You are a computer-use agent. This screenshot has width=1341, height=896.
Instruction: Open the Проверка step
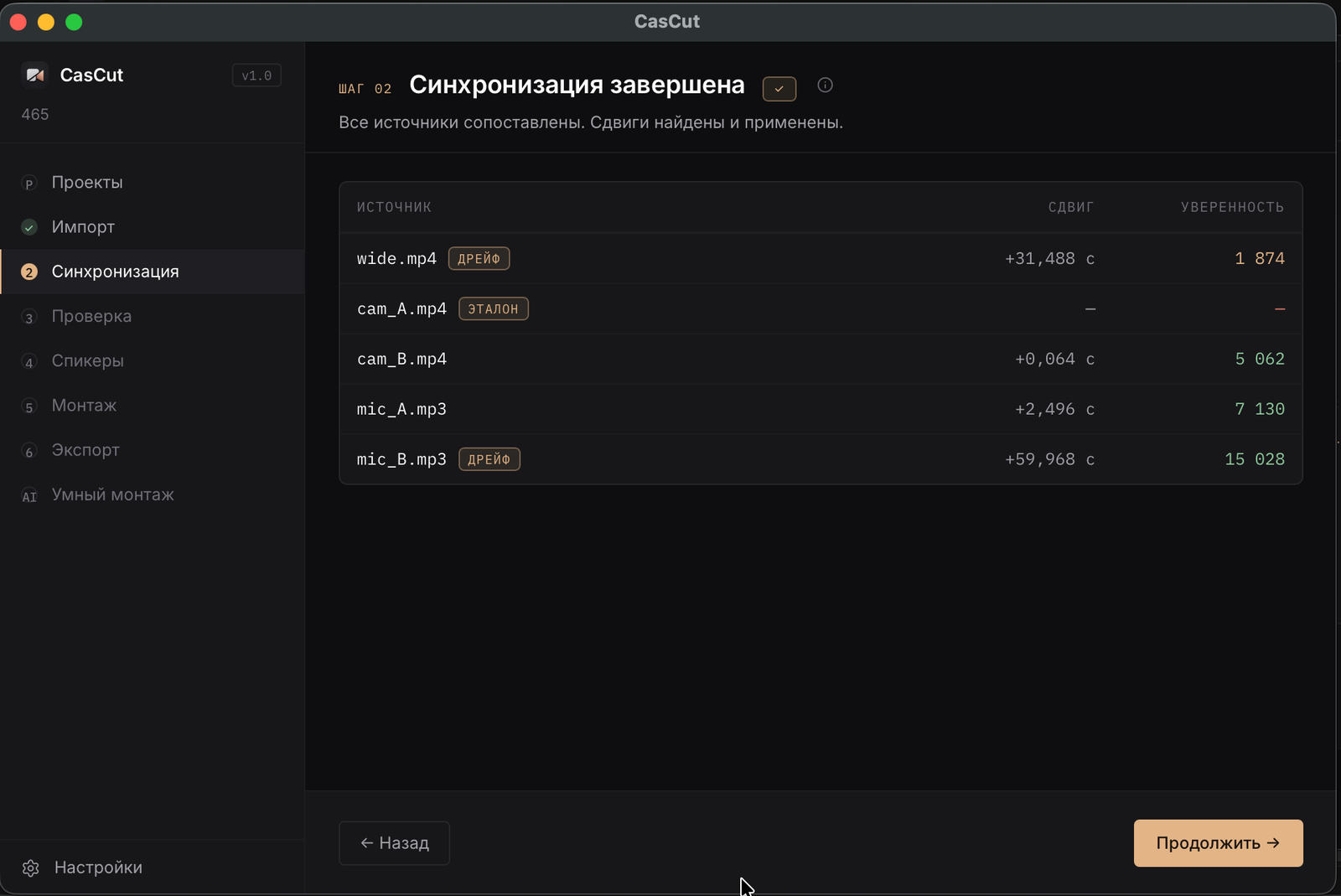(x=152, y=316)
